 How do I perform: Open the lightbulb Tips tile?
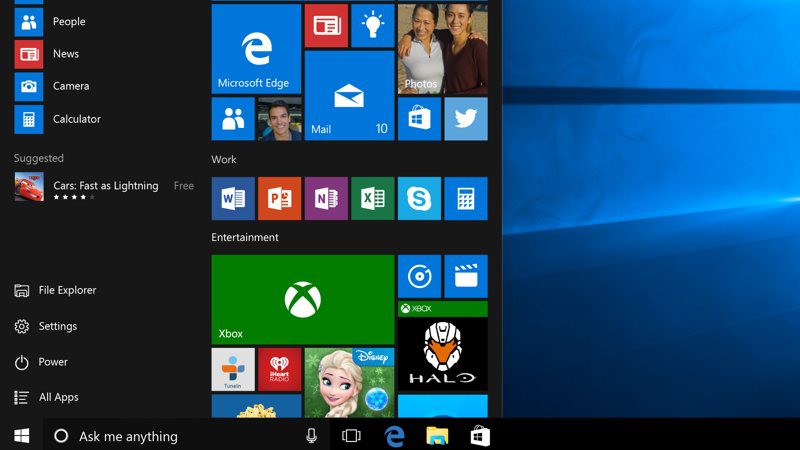(x=373, y=26)
